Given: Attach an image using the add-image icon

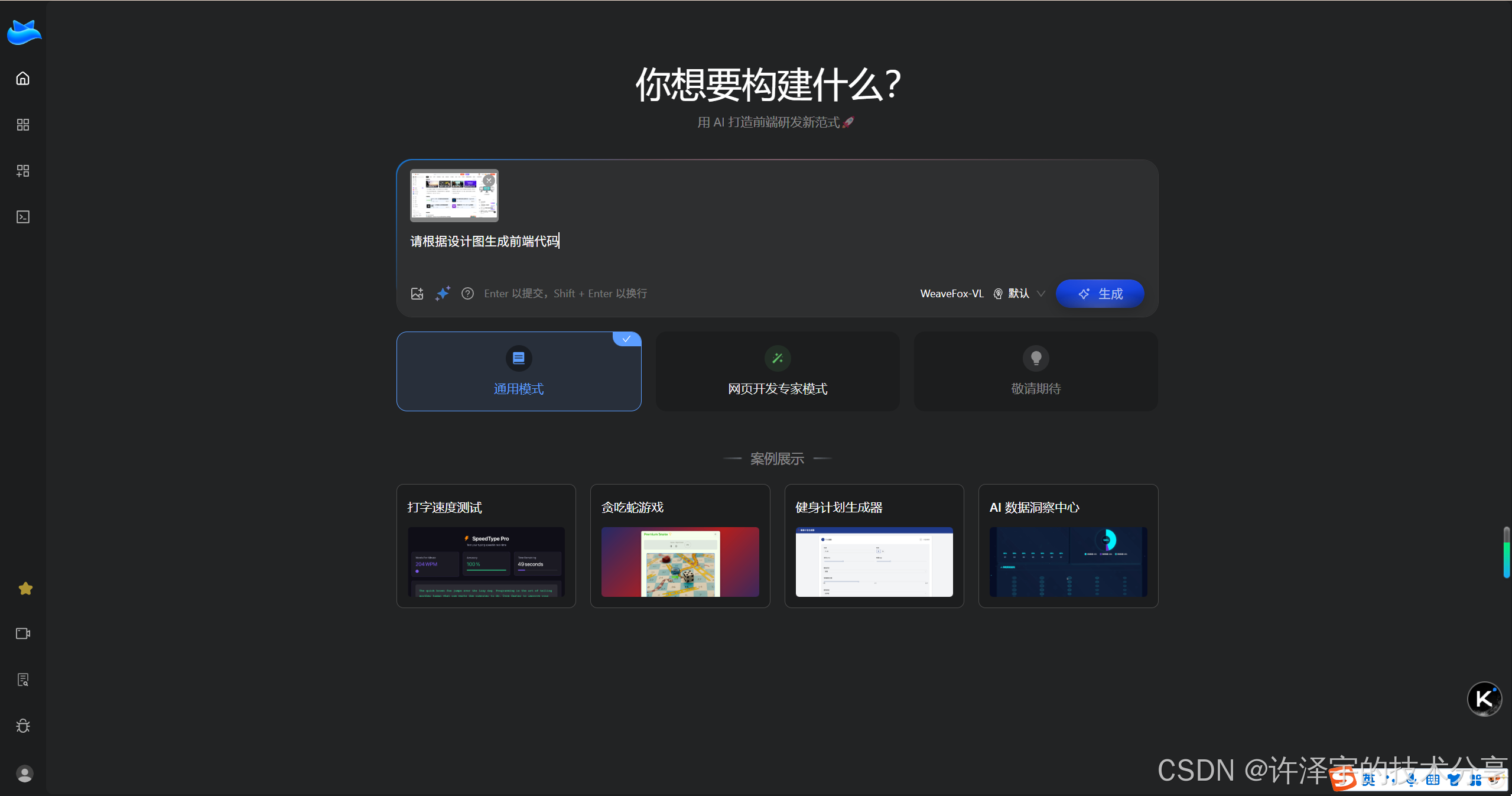Looking at the screenshot, I should [417, 293].
